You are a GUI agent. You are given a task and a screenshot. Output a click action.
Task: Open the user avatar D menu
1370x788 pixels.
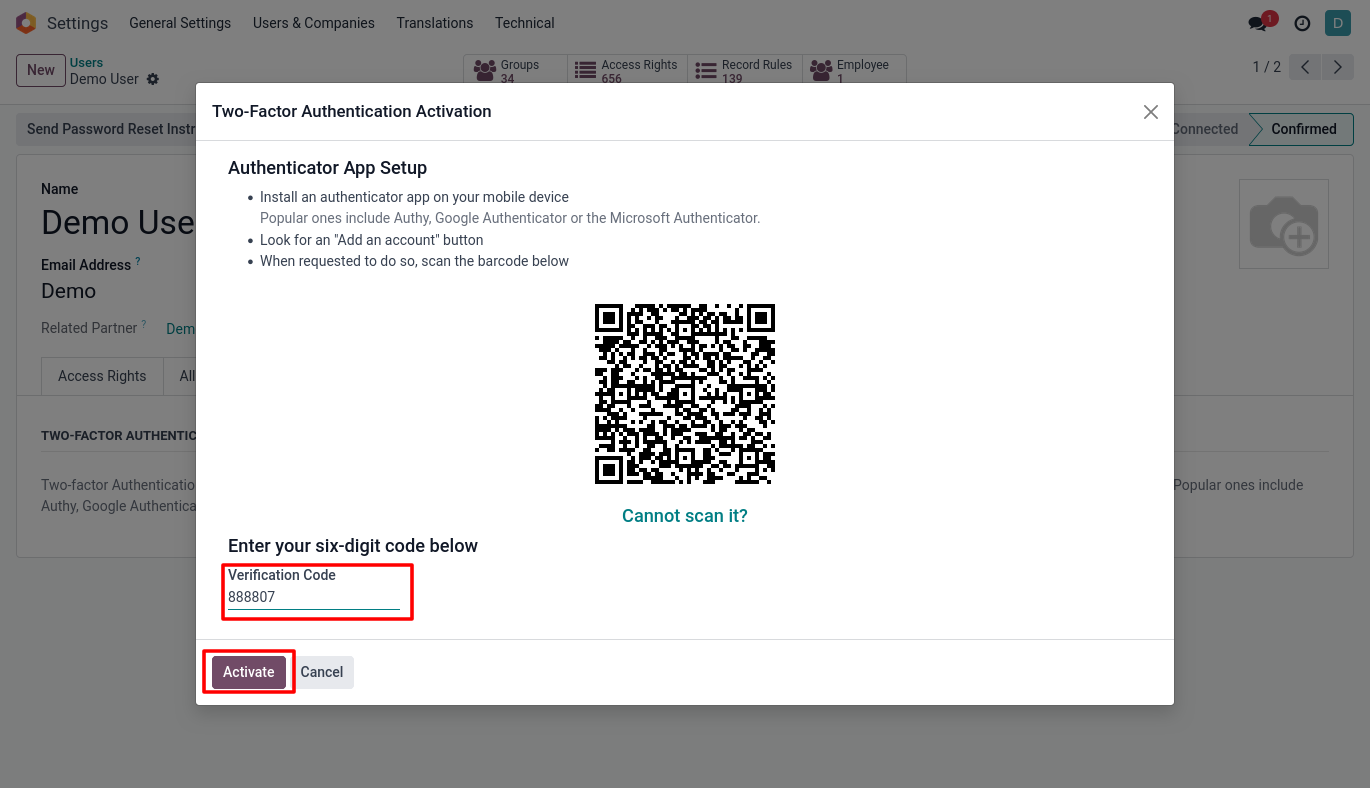(1337, 23)
